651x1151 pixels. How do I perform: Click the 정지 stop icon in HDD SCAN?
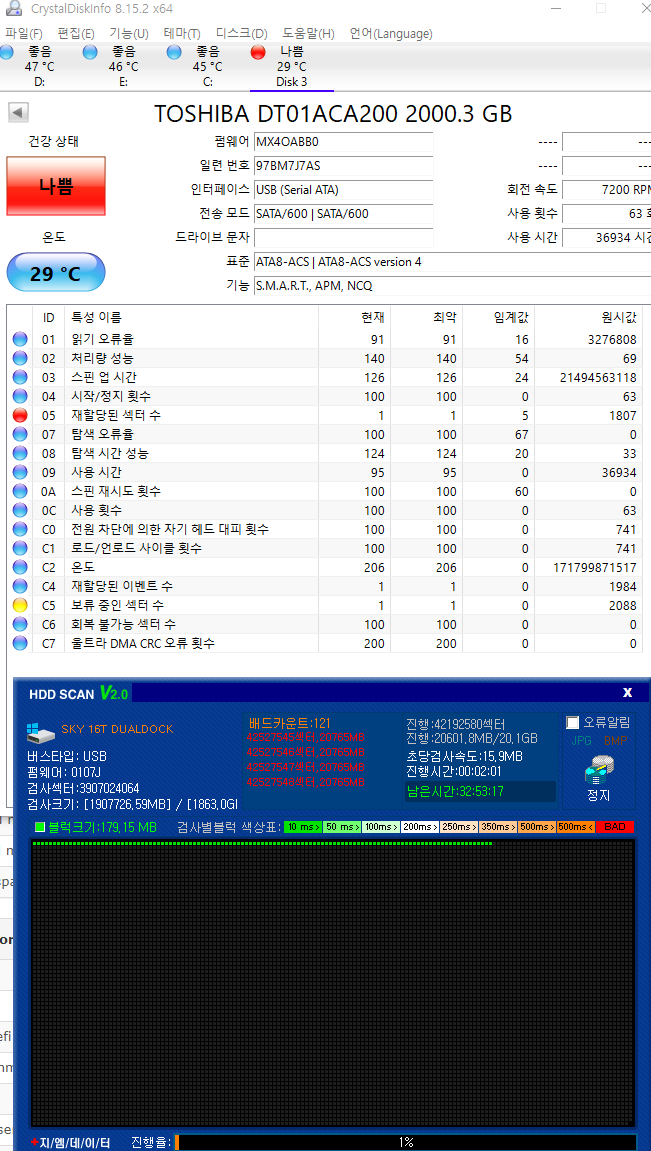click(599, 771)
